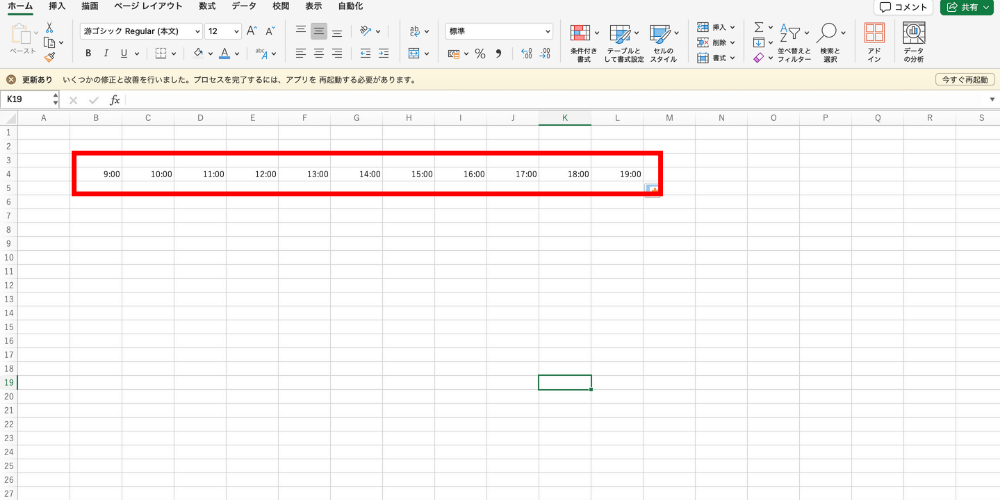
Task: Click the Increase Decimal icon
Action: (527, 54)
